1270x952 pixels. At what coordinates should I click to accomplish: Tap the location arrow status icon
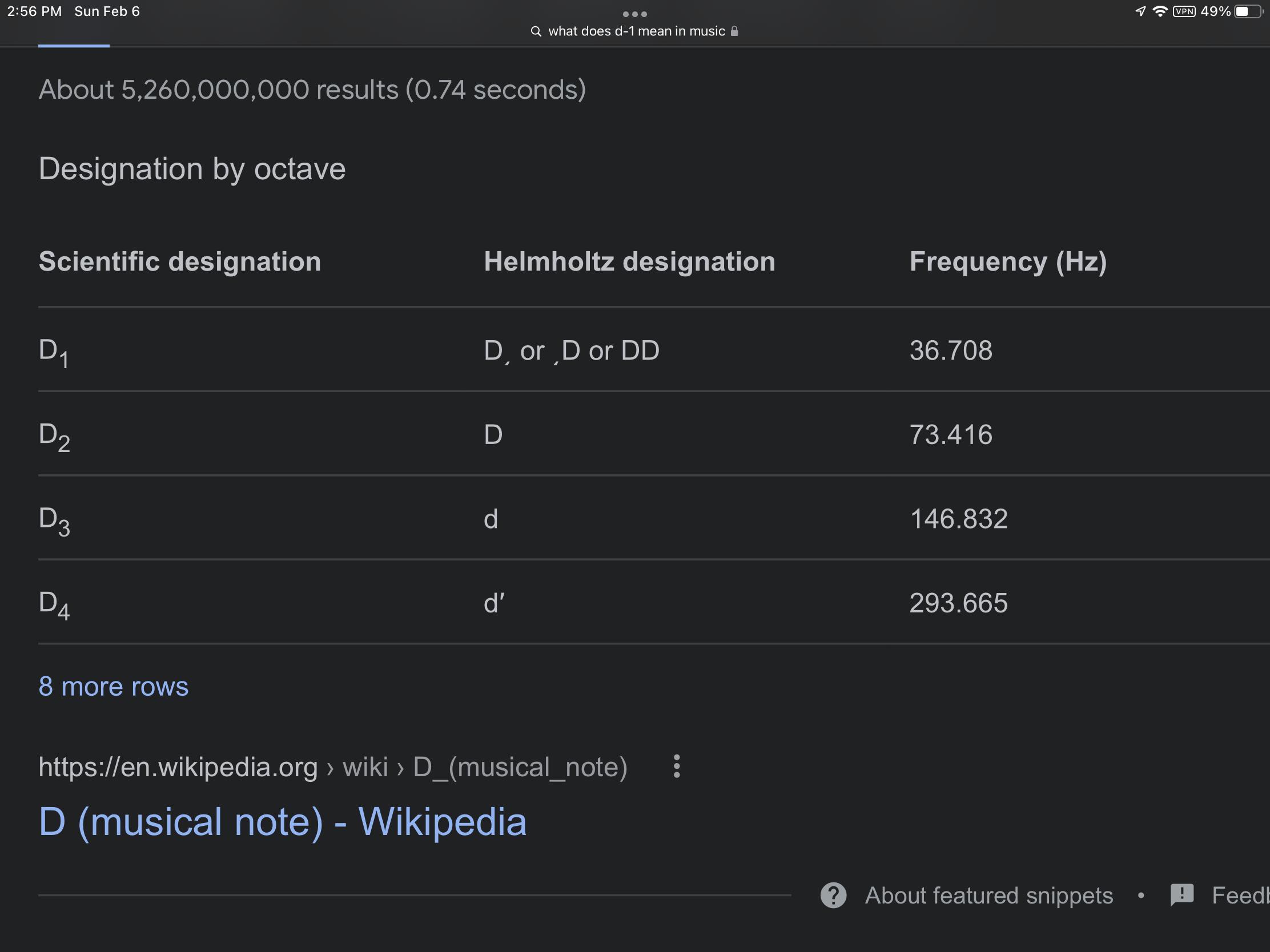point(1141,11)
